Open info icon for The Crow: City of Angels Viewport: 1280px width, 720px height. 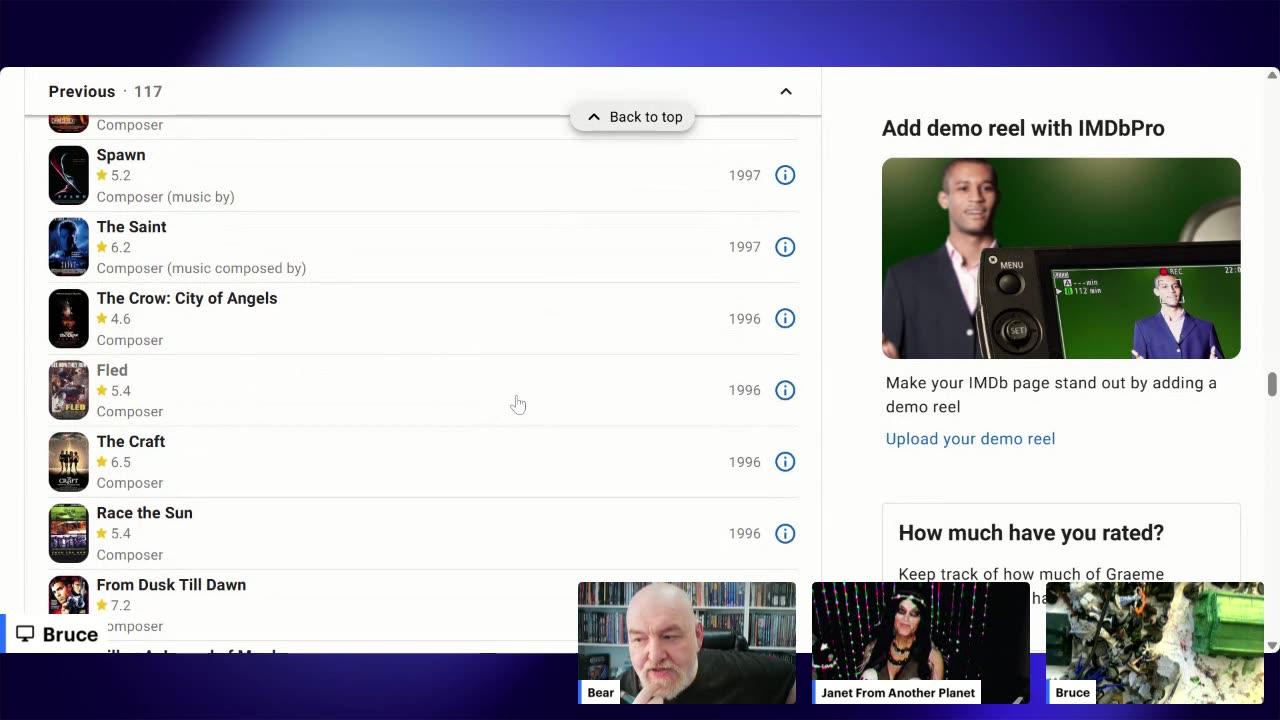pyautogui.click(x=785, y=319)
